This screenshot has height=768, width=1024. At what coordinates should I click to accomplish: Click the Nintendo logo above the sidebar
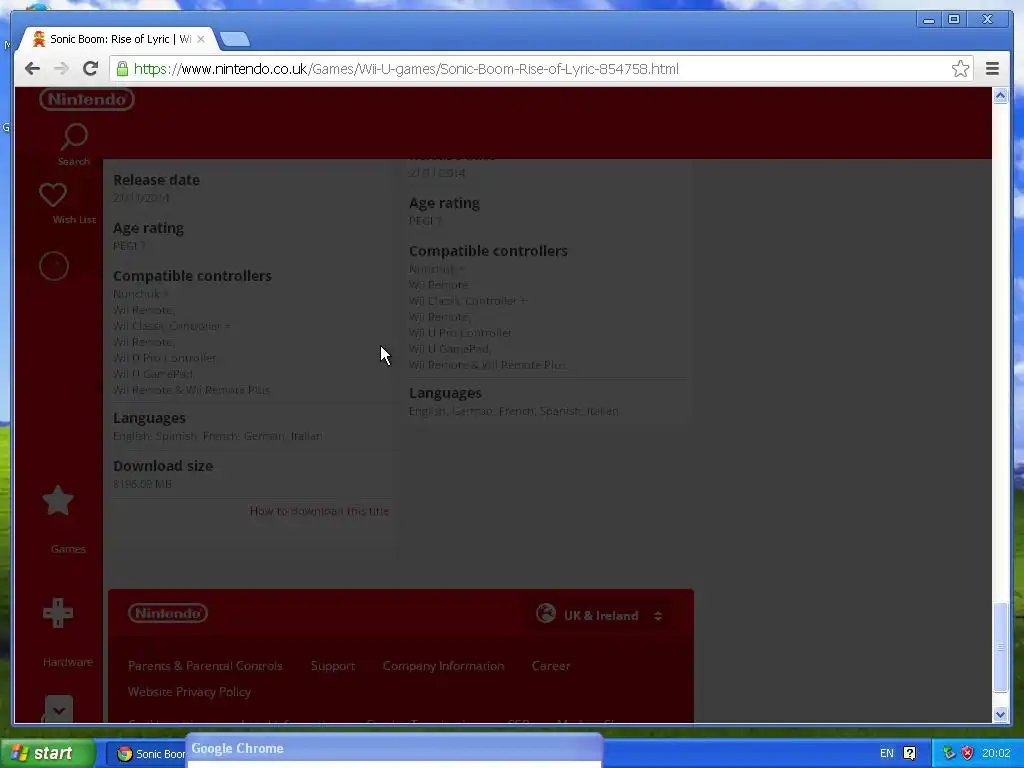pos(87,99)
